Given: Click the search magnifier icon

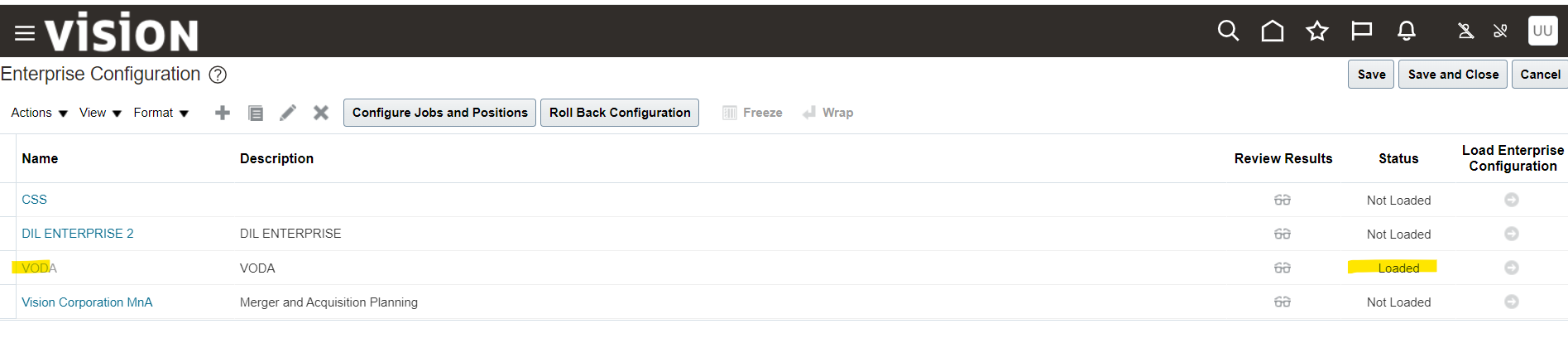Looking at the screenshot, I should click(1228, 31).
